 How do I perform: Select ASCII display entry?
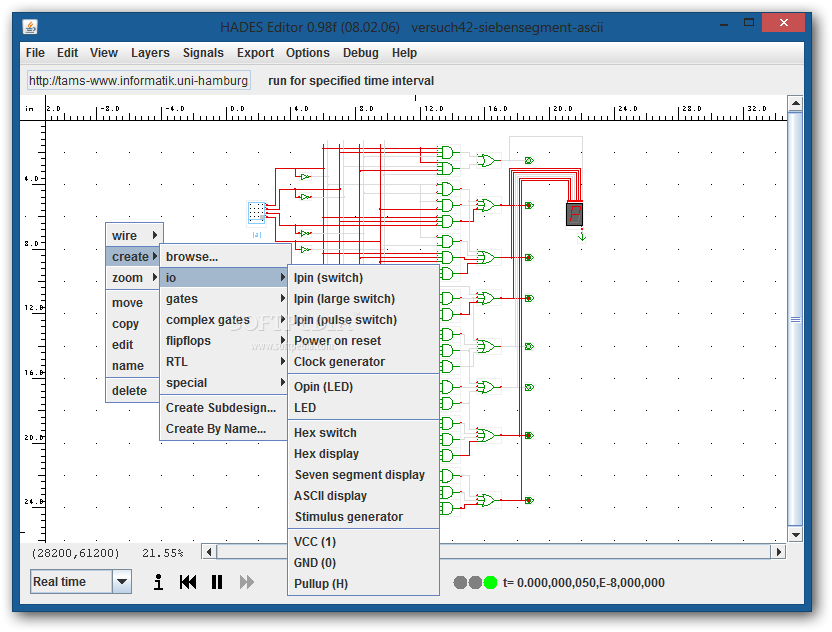pos(363,496)
